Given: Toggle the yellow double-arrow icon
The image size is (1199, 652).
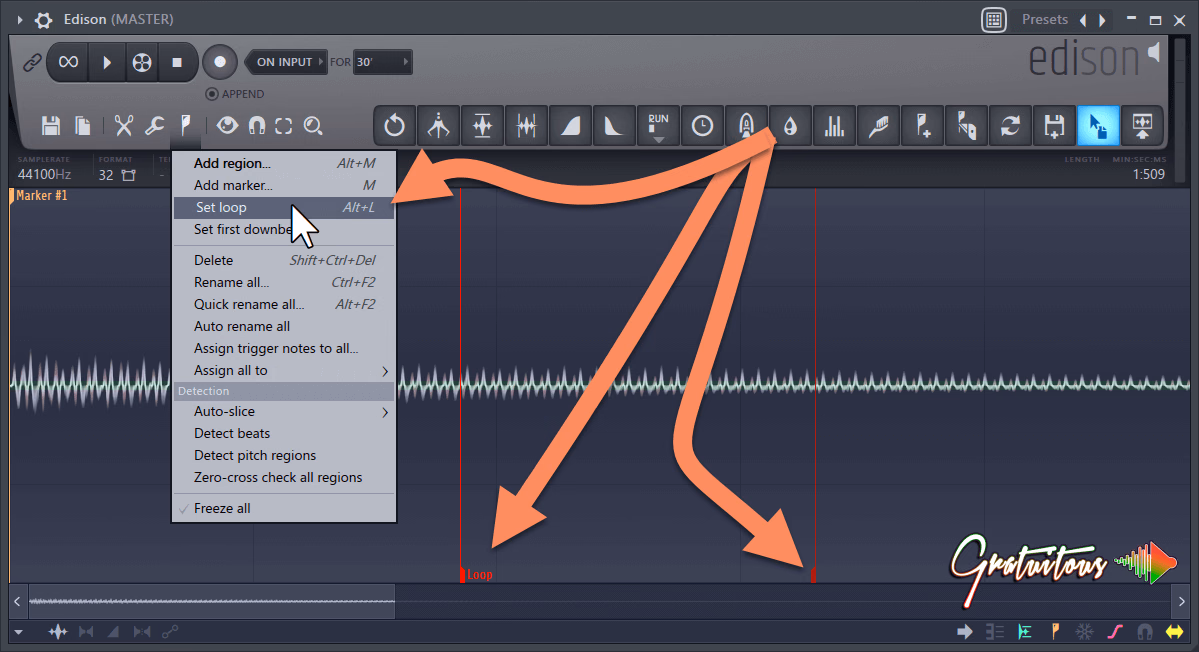Looking at the screenshot, I should tap(1175, 631).
